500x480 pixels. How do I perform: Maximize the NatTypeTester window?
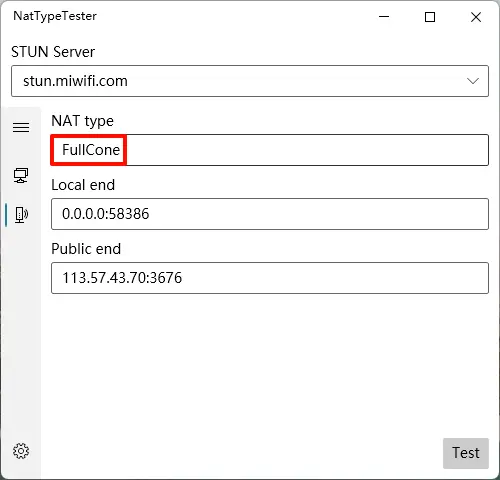tap(430, 17)
